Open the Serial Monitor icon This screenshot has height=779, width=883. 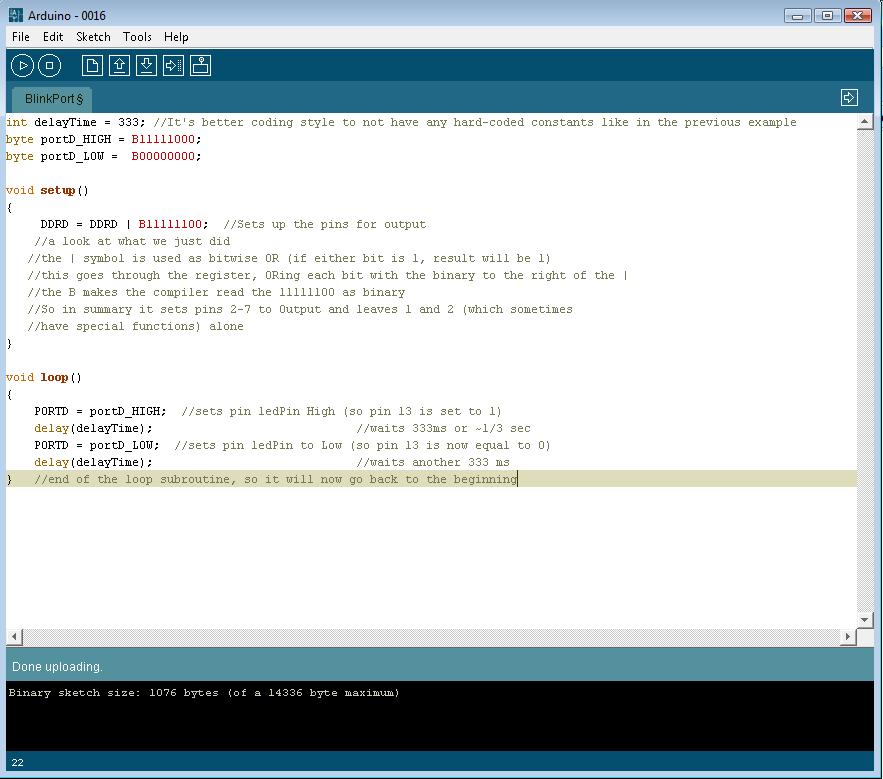coord(200,66)
